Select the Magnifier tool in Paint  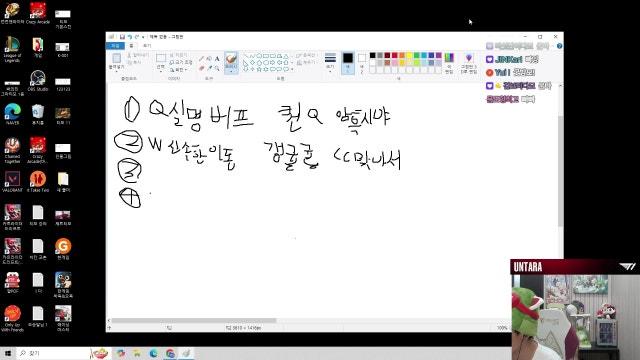(217, 68)
